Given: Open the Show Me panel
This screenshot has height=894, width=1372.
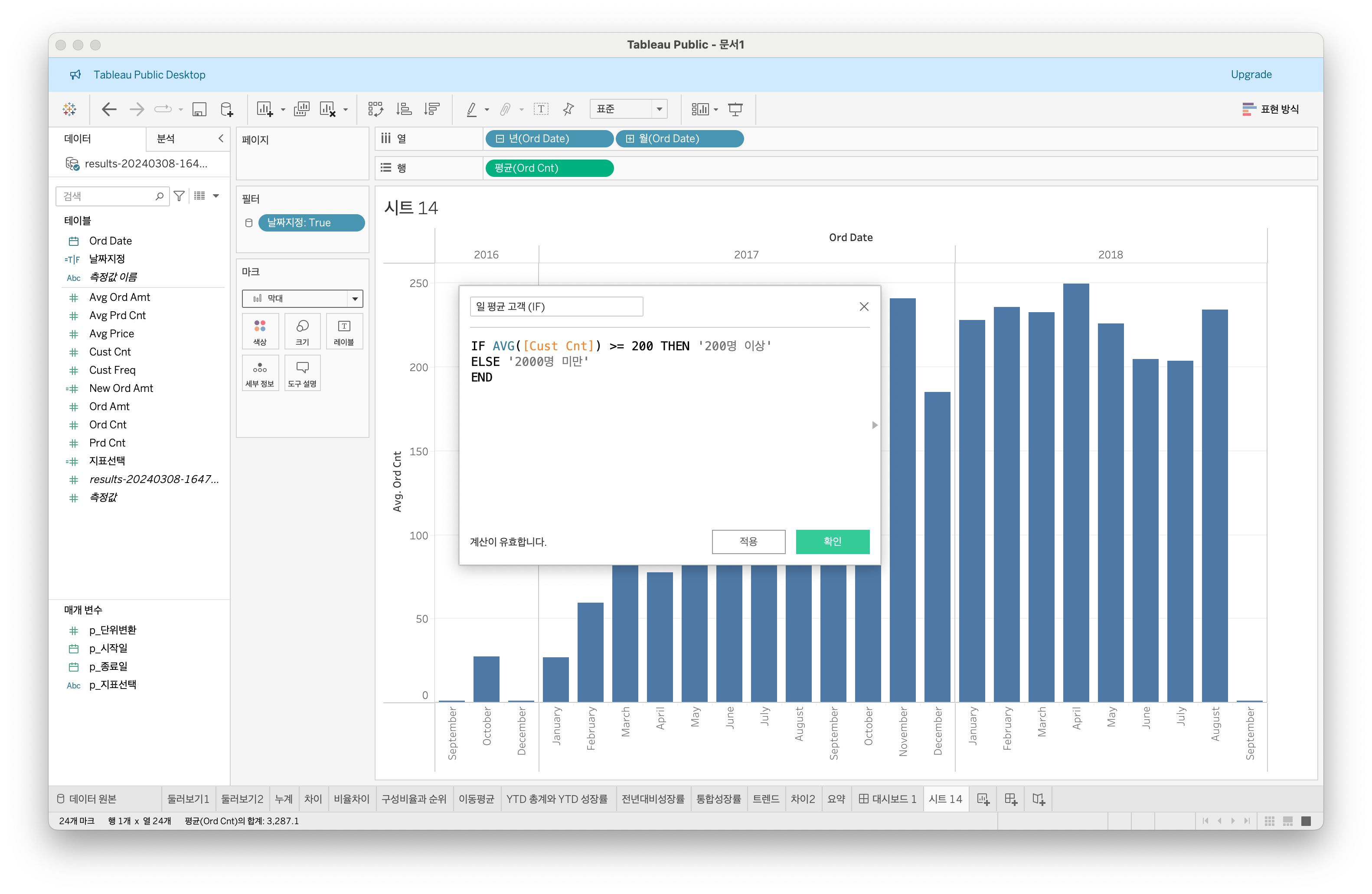Looking at the screenshot, I should pyautogui.click(x=1271, y=109).
